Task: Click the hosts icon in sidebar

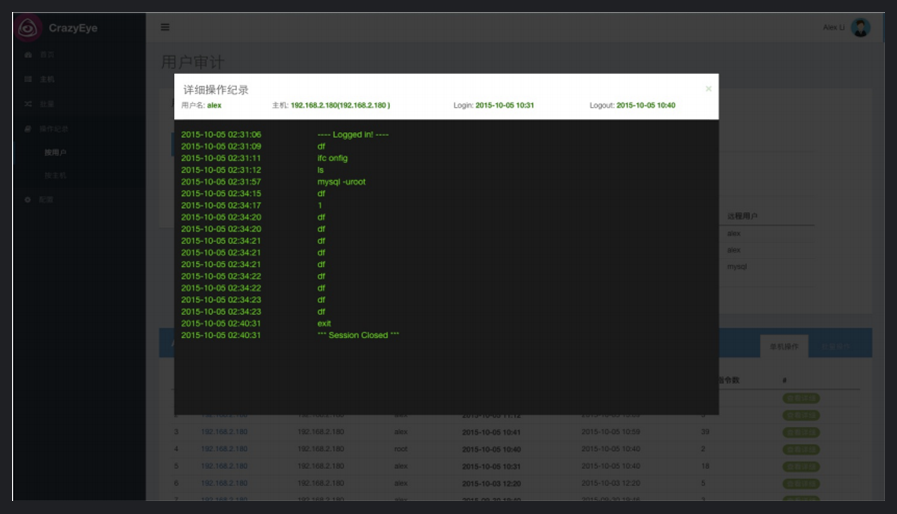Action: (28, 78)
